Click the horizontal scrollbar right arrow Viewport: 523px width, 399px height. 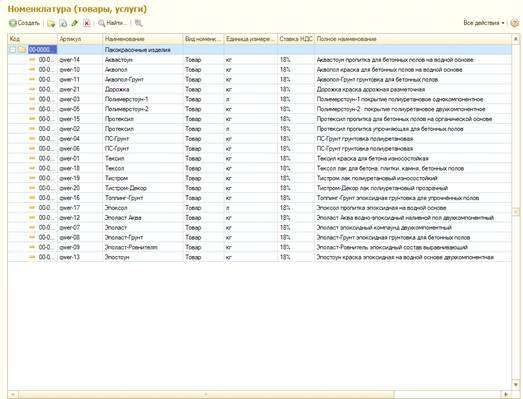click(506, 394)
